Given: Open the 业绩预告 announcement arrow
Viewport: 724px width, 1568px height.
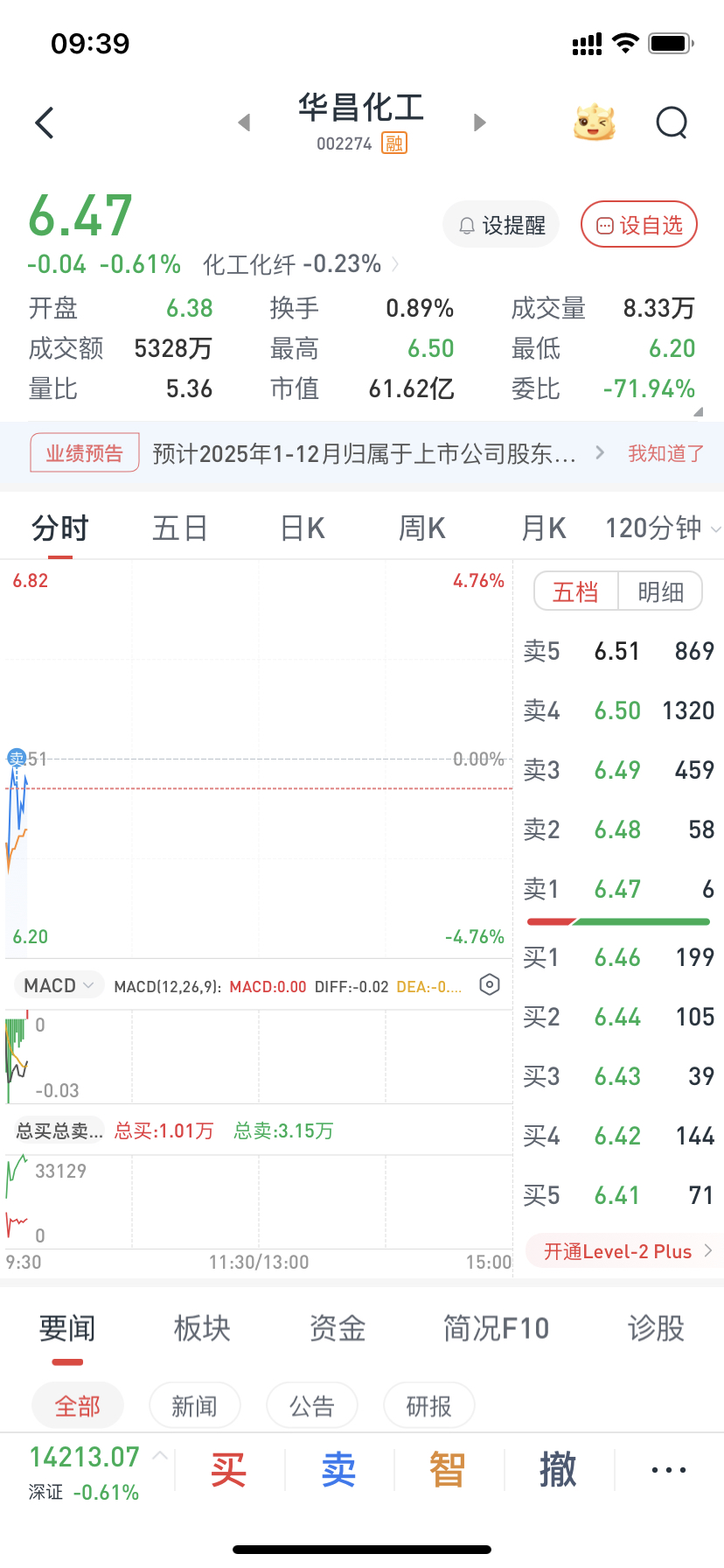Looking at the screenshot, I should (x=600, y=452).
